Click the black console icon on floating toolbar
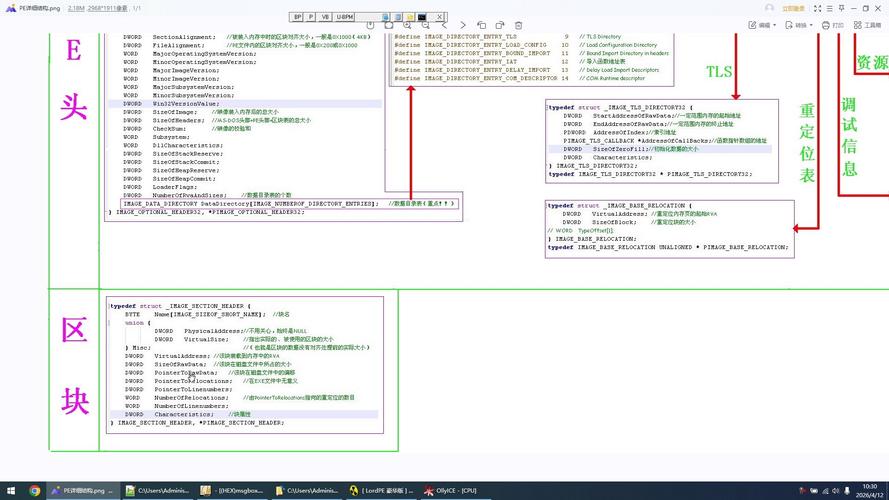The width and height of the screenshot is (889, 500). 422,17
